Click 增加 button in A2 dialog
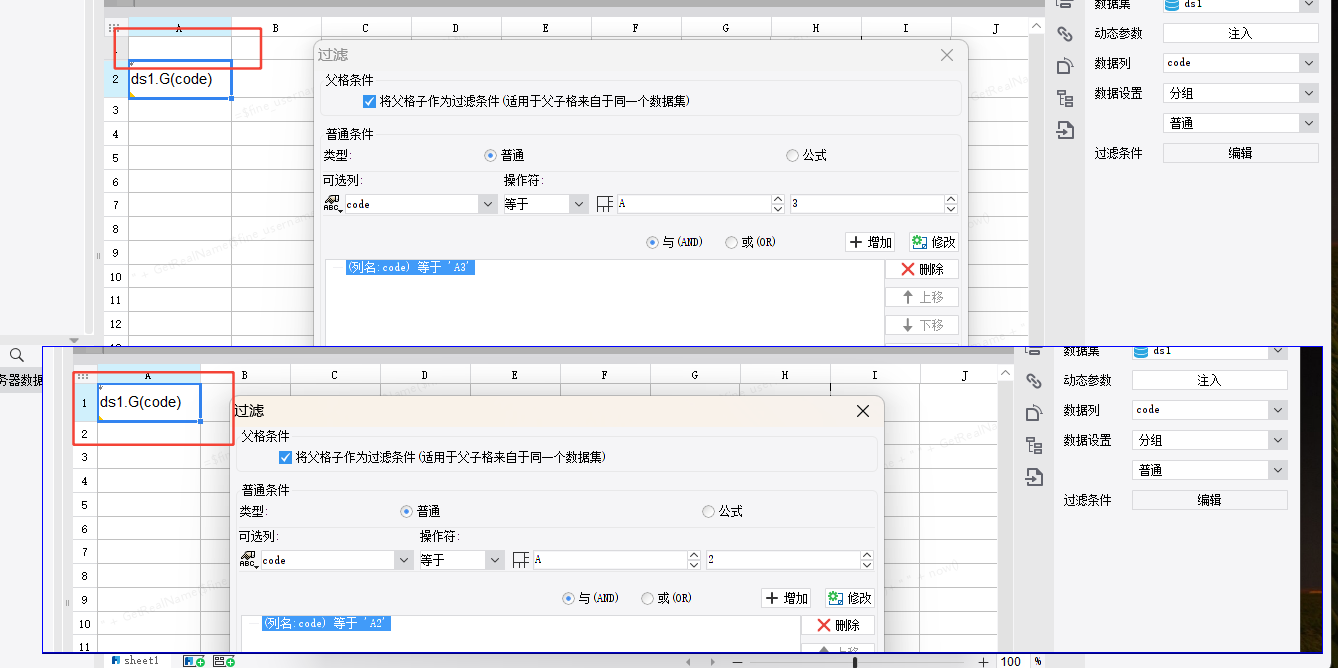The width and height of the screenshot is (1338, 668). pyautogui.click(x=788, y=598)
